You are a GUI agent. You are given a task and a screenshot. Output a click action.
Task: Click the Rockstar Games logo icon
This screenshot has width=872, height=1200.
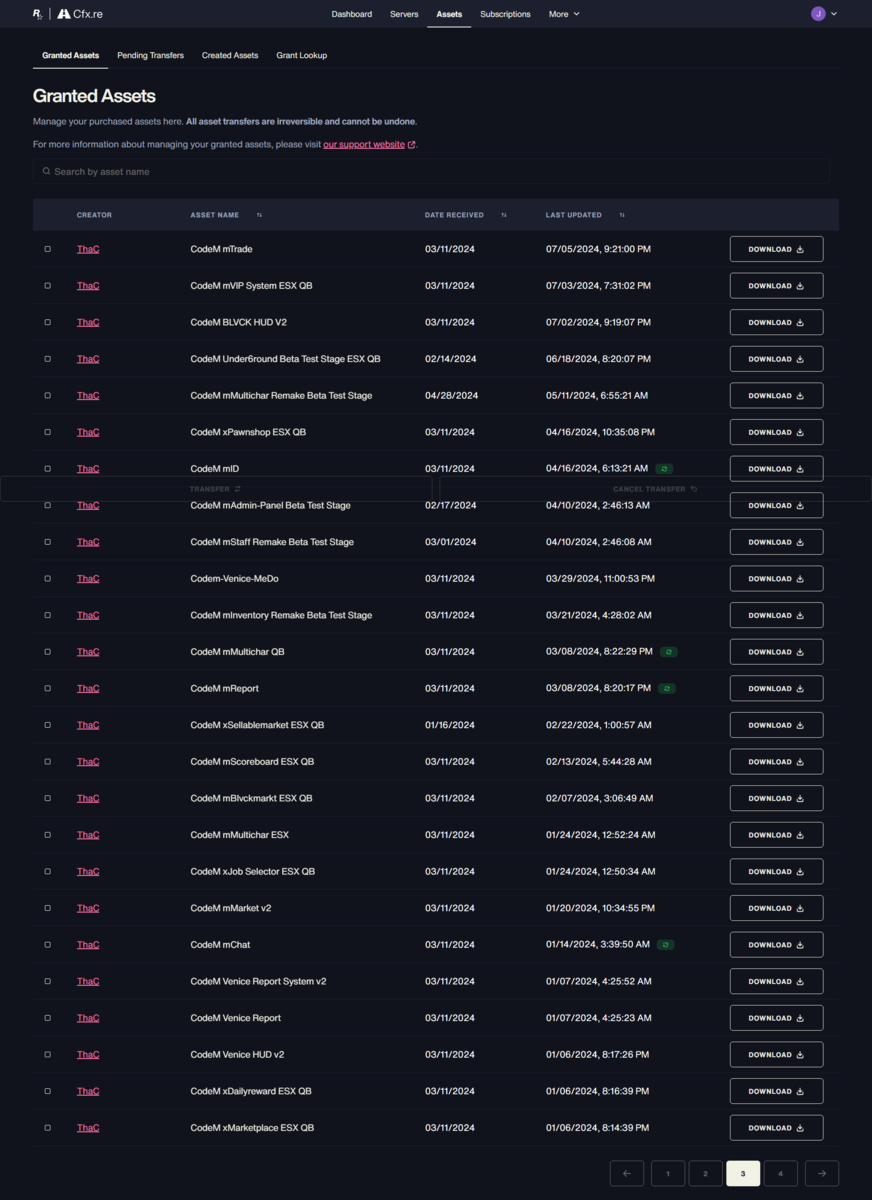[38, 14]
